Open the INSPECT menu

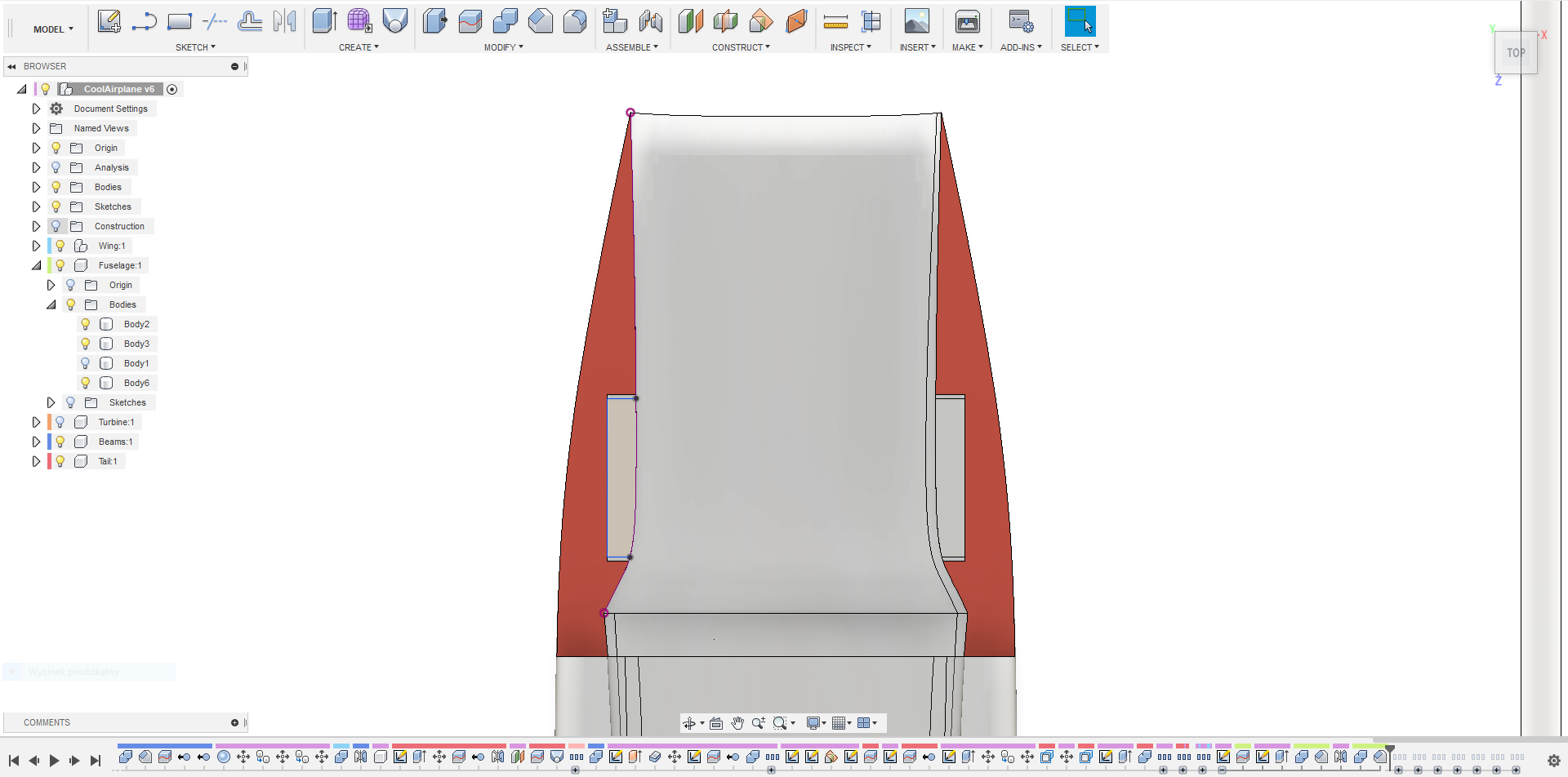pyautogui.click(x=850, y=47)
